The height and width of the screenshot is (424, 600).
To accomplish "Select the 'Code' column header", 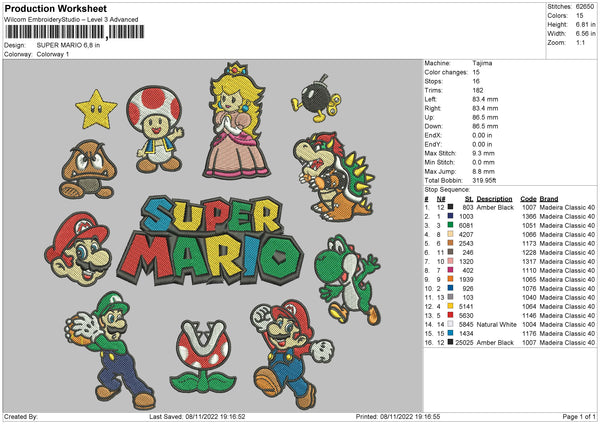I will (x=528, y=199).
